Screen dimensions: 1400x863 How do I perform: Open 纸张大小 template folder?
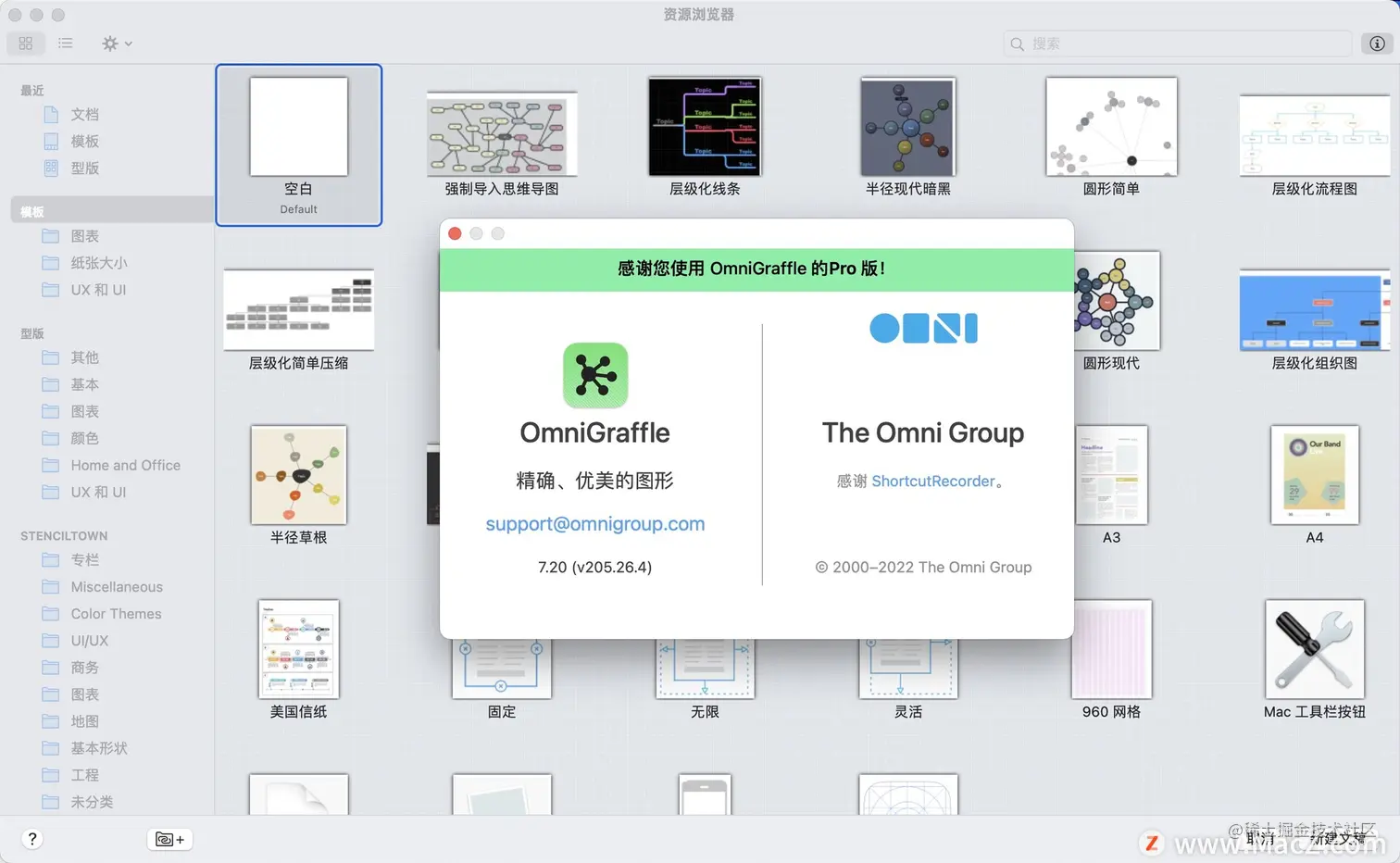point(99,263)
